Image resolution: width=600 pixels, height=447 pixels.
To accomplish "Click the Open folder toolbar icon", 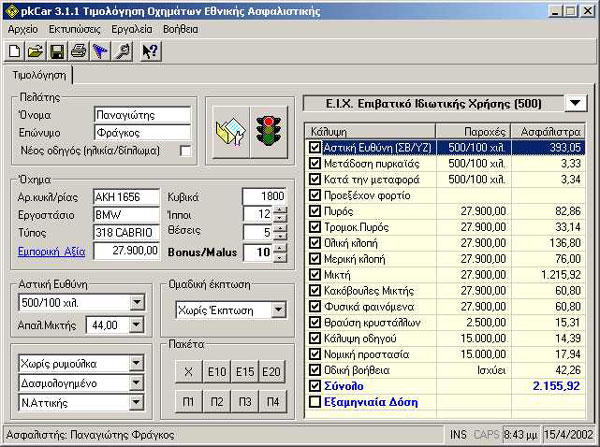I will pos(35,51).
